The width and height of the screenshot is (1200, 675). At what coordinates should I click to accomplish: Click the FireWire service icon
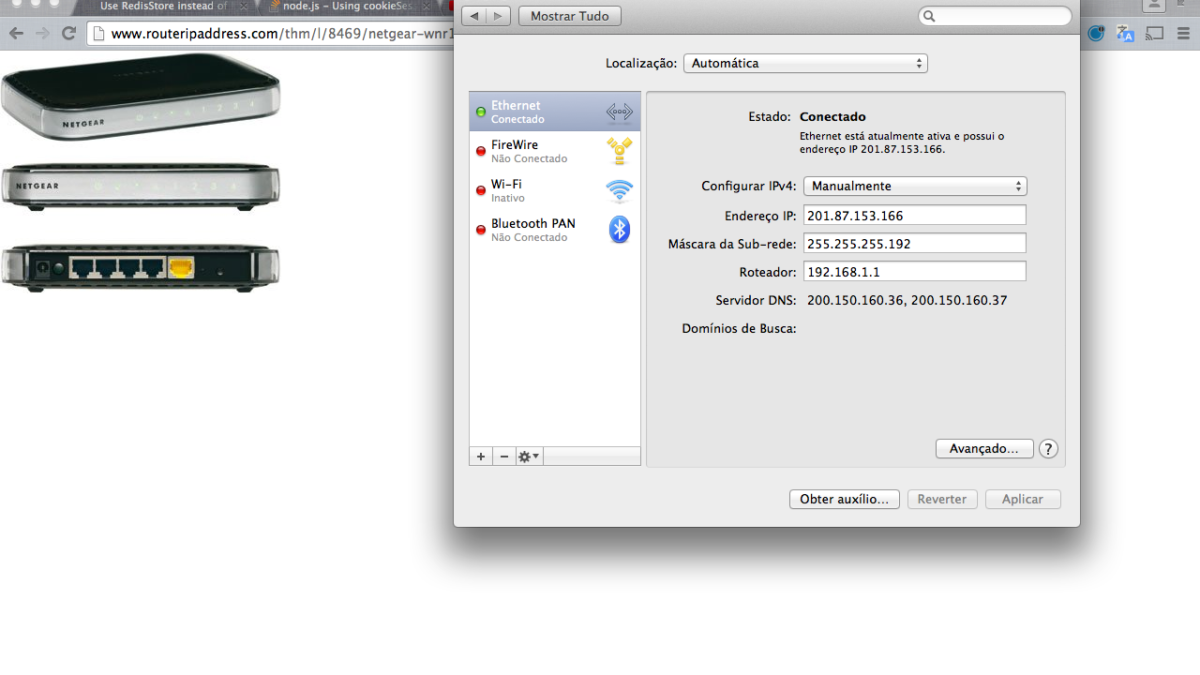tap(620, 151)
